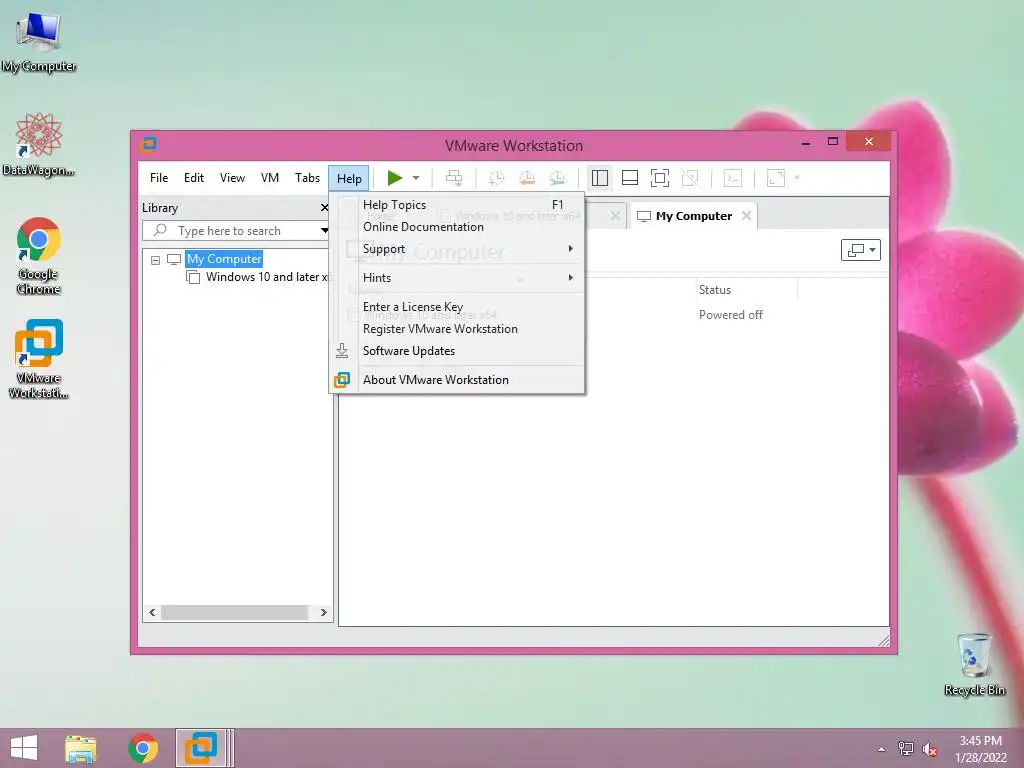Select Software Updates menu entry

coord(456,351)
